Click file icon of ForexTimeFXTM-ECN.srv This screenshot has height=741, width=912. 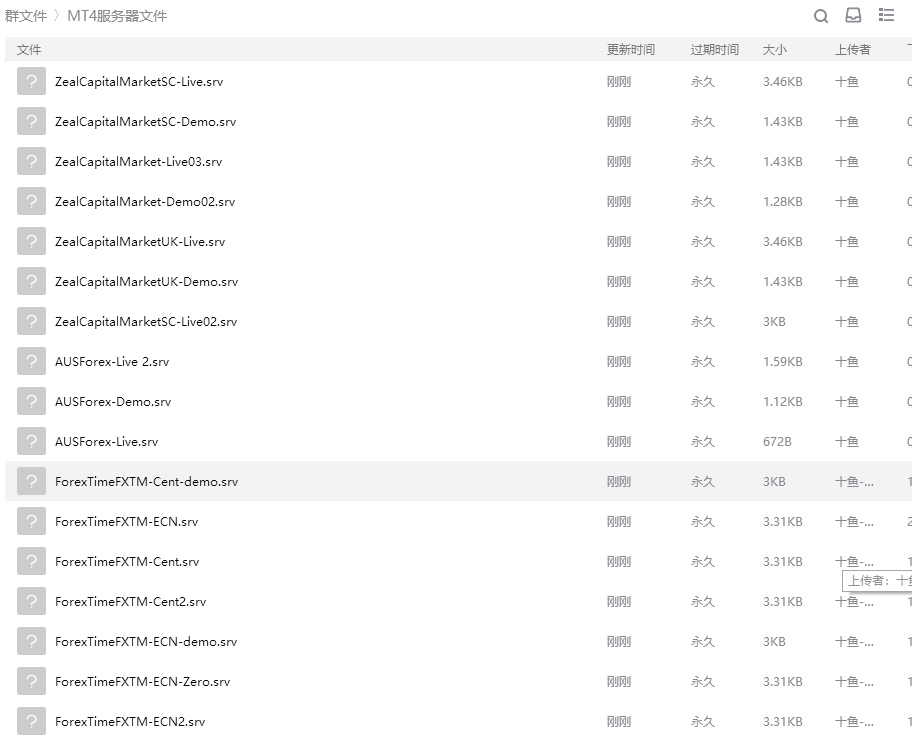pos(31,522)
